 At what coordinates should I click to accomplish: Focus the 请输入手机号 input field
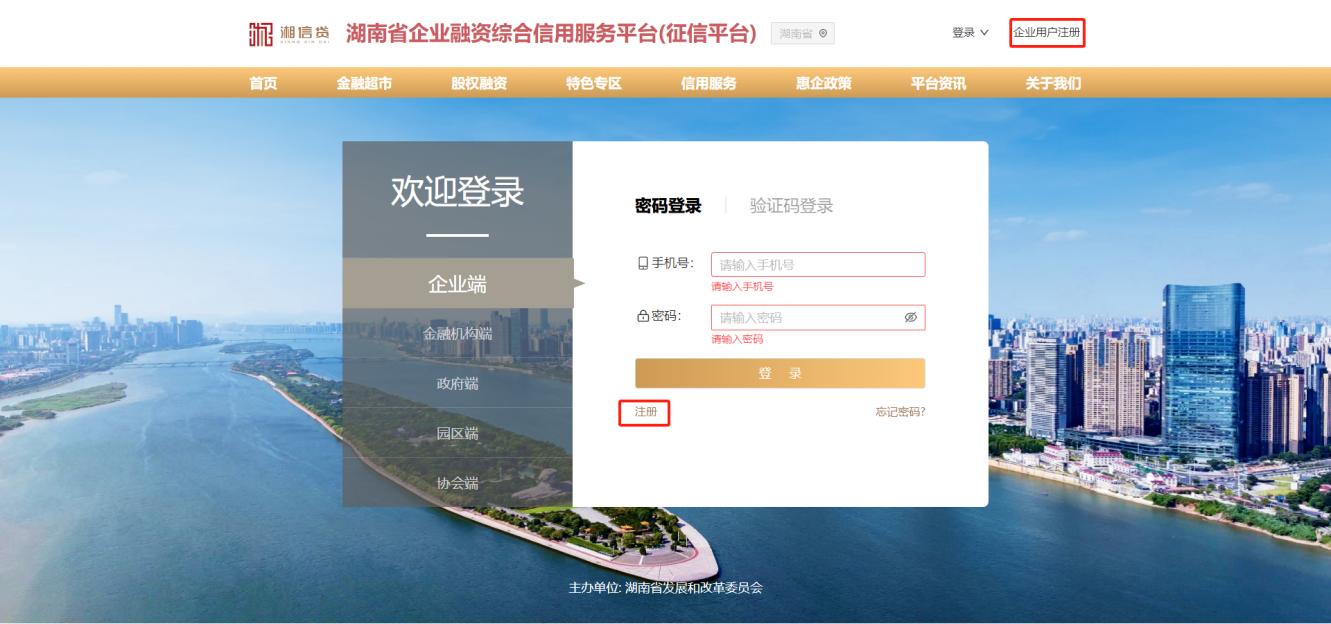(x=817, y=265)
